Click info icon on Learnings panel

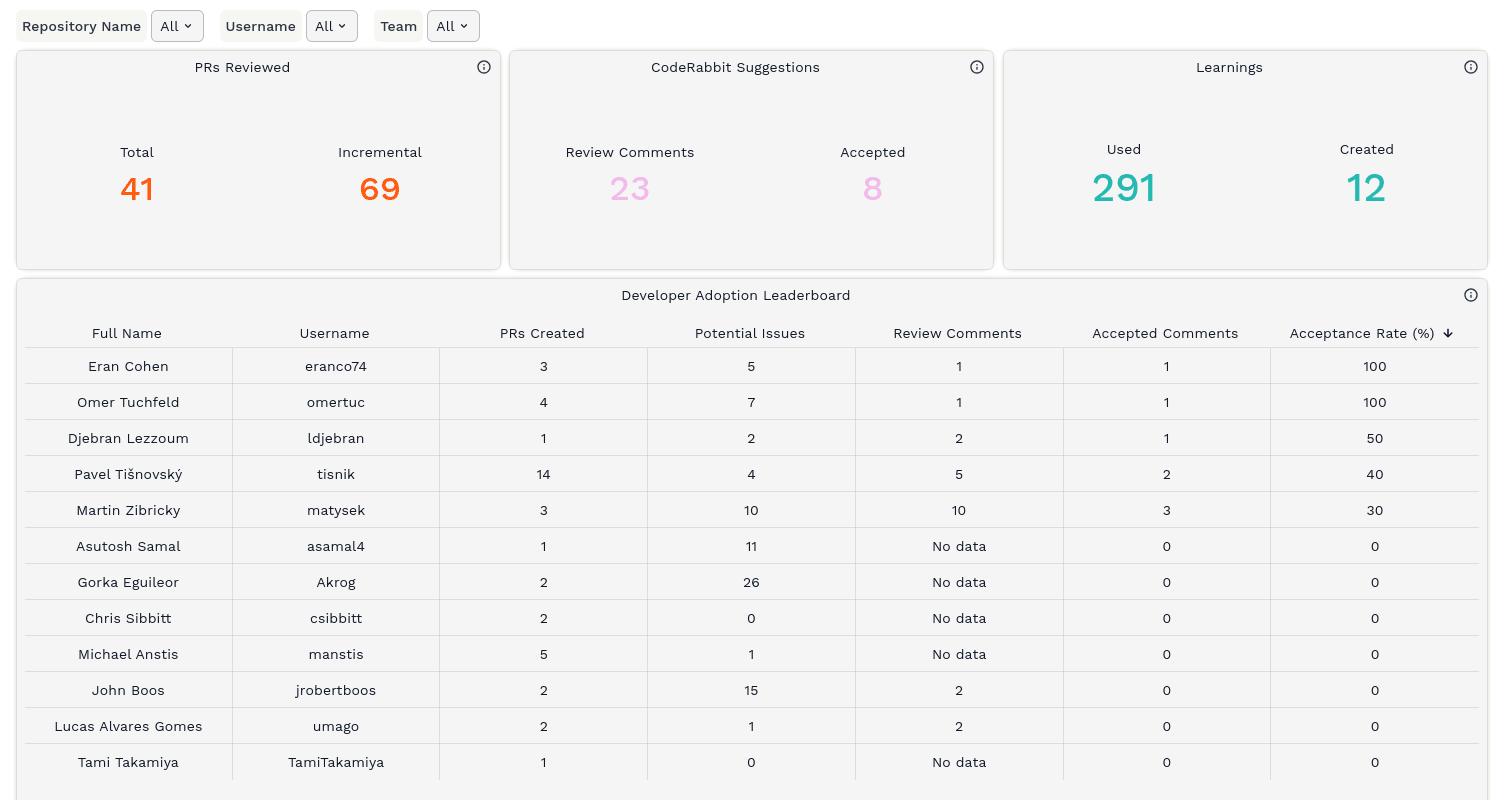pyautogui.click(x=1471, y=67)
